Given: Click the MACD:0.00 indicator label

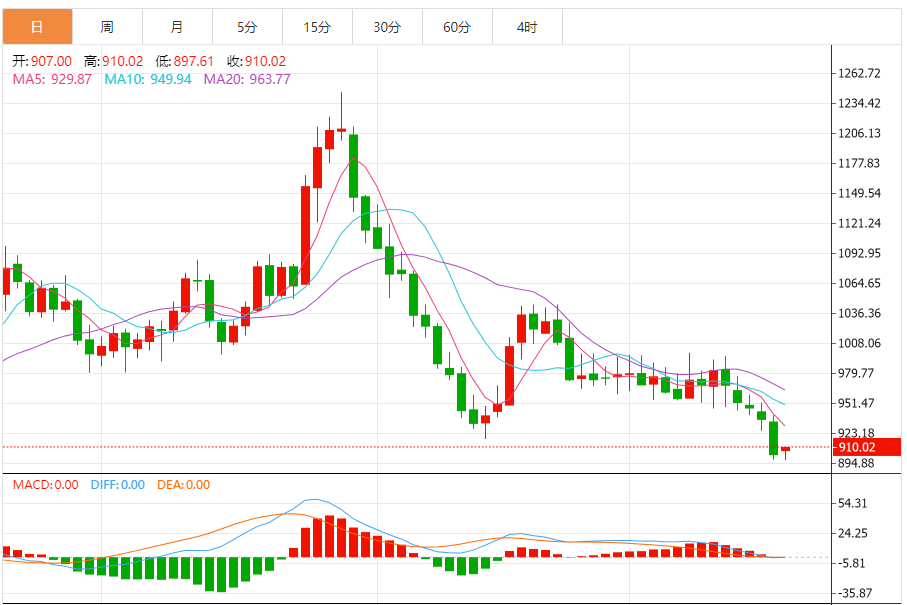Looking at the screenshot, I should (46, 485).
